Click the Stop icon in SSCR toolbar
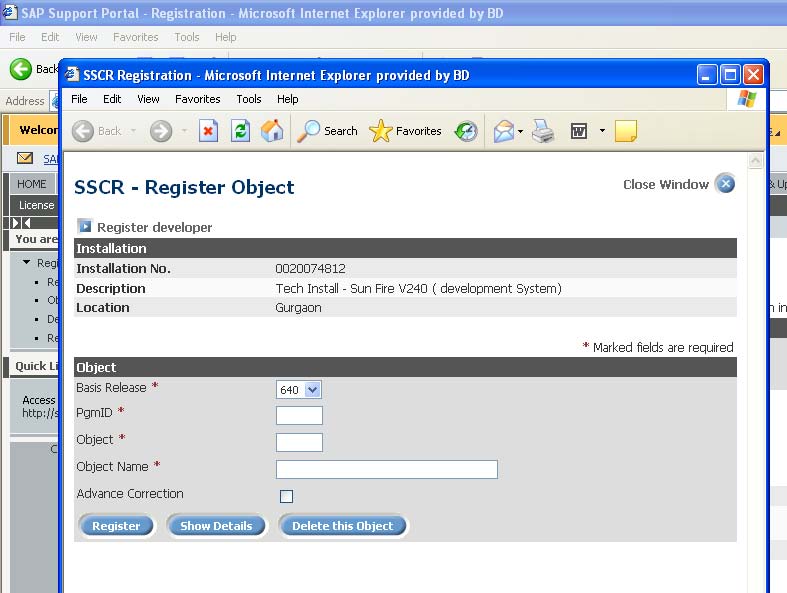Image resolution: width=787 pixels, height=593 pixels. (208, 132)
